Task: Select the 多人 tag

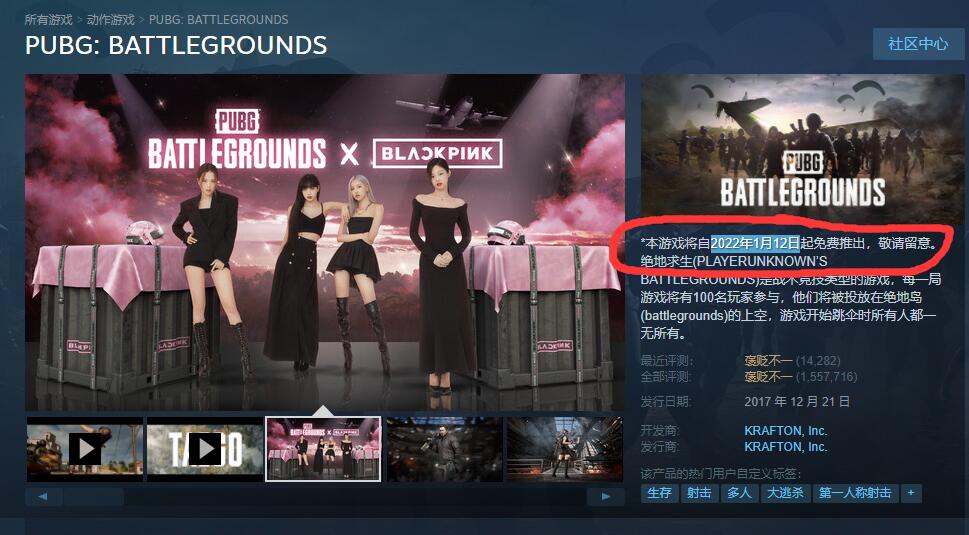Action: click(739, 493)
